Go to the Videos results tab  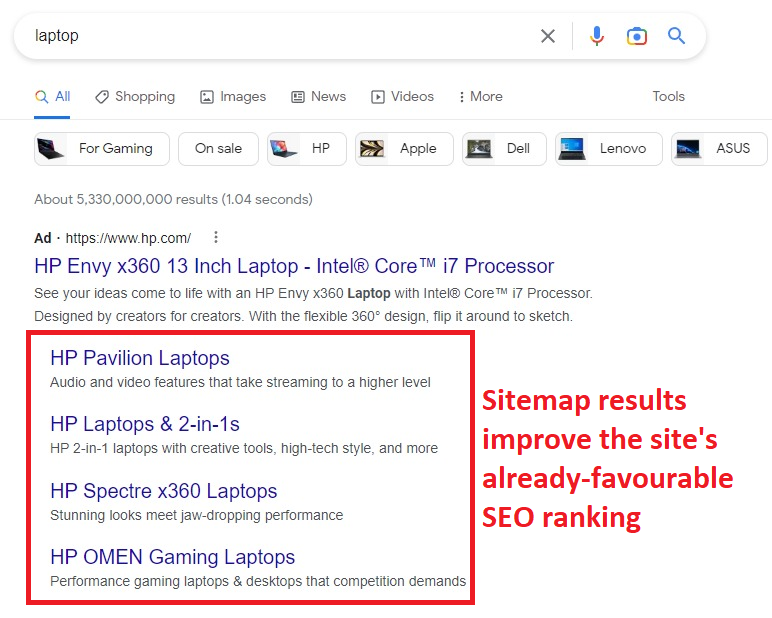402,97
